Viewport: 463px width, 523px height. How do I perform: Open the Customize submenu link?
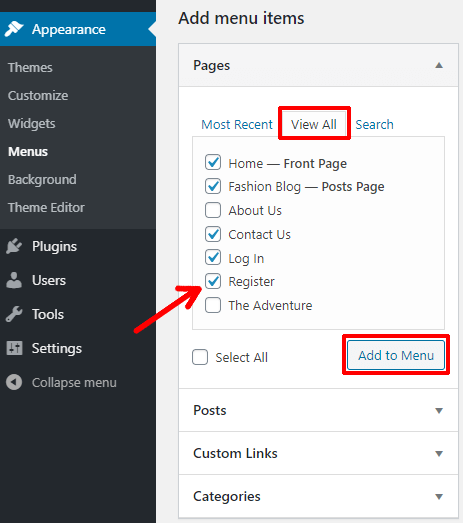[38, 95]
